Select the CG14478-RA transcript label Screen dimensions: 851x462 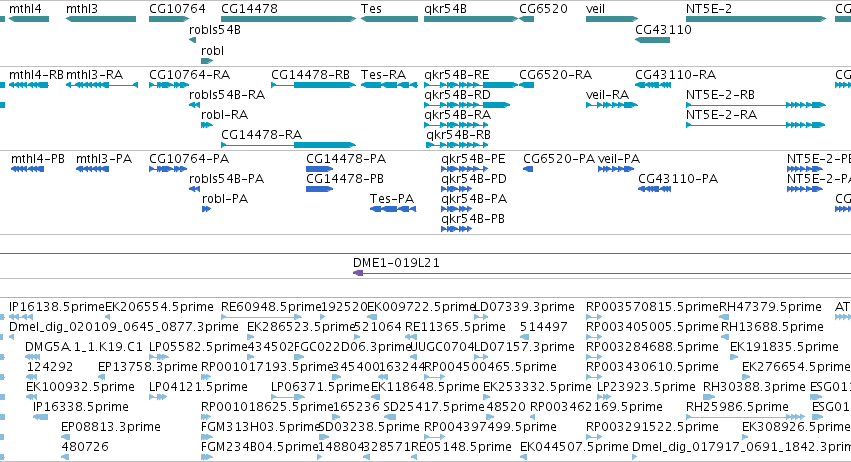[x=262, y=135]
